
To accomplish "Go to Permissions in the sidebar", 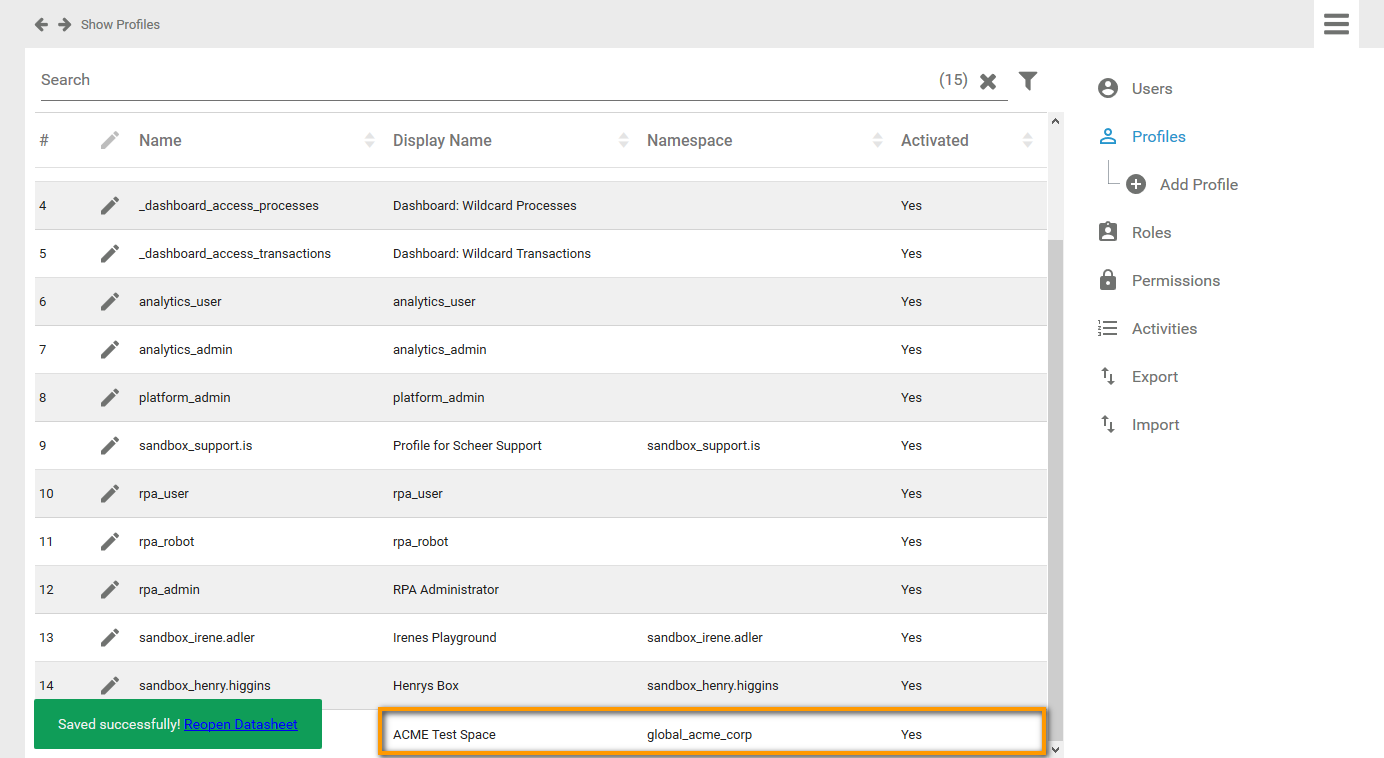I will click(1175, 281).
